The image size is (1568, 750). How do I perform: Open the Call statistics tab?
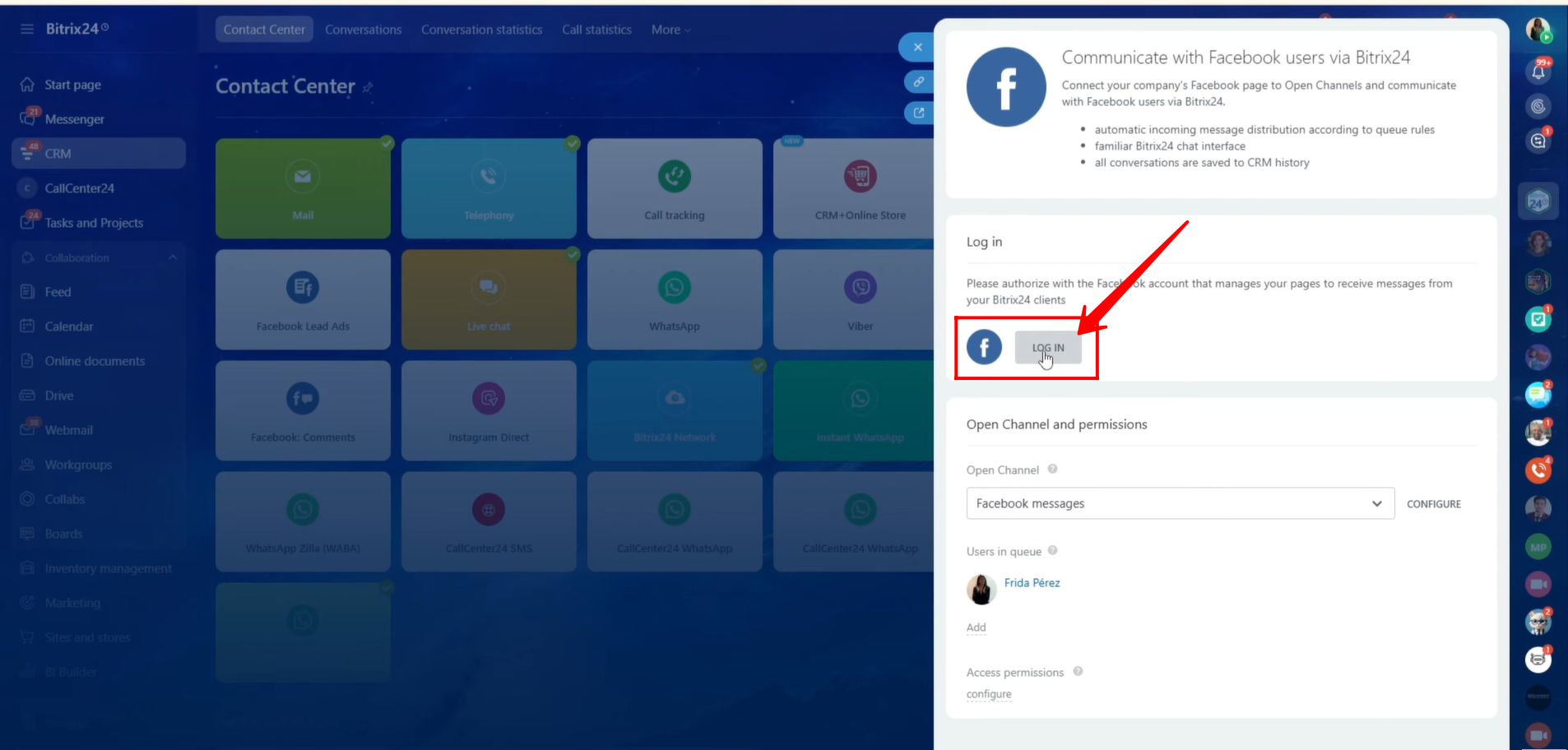point(596,30)
